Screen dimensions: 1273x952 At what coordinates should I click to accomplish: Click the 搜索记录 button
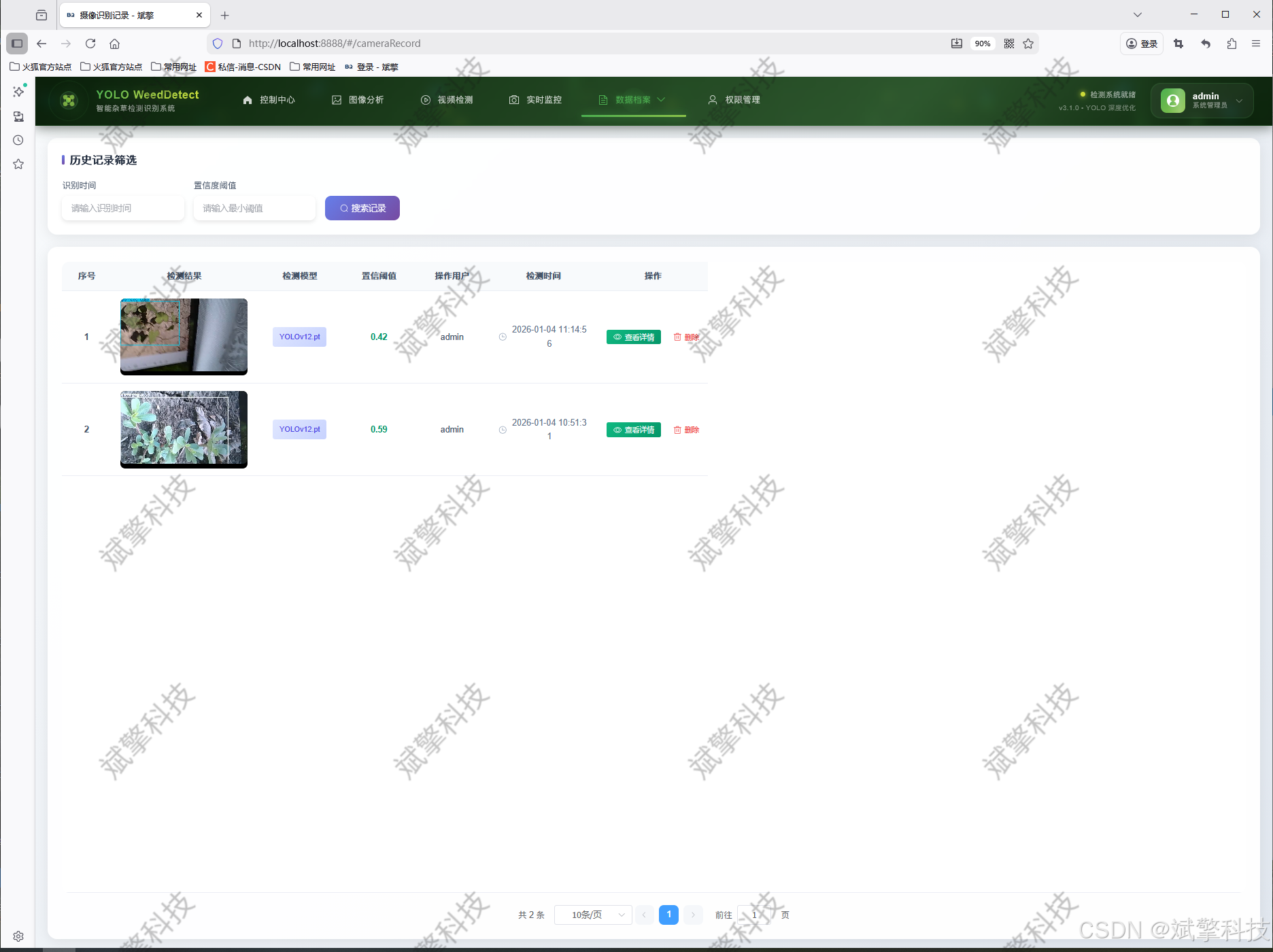pos(362,208)
